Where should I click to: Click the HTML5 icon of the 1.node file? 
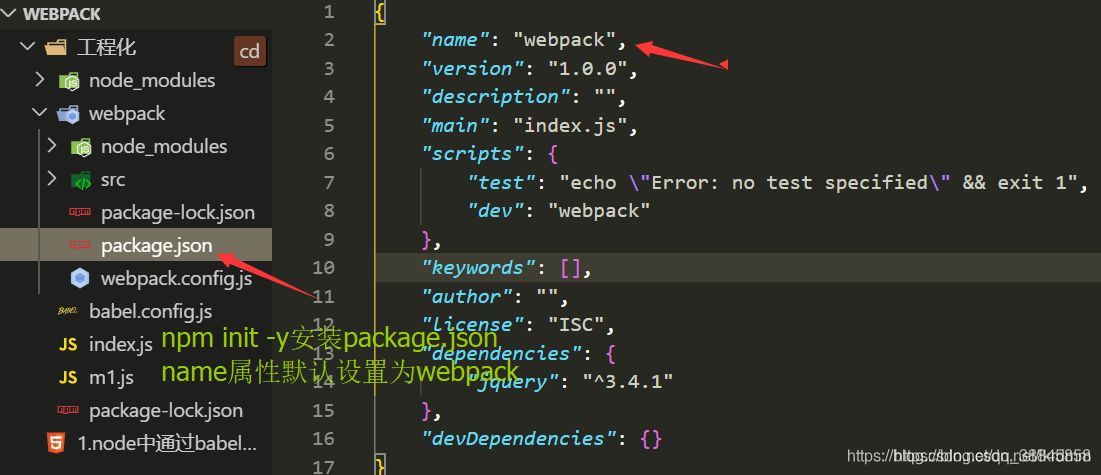tap(57, 443)
